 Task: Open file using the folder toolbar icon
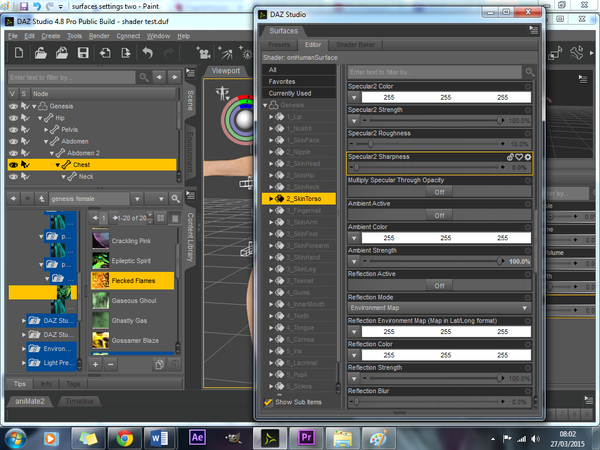[41, 53]
